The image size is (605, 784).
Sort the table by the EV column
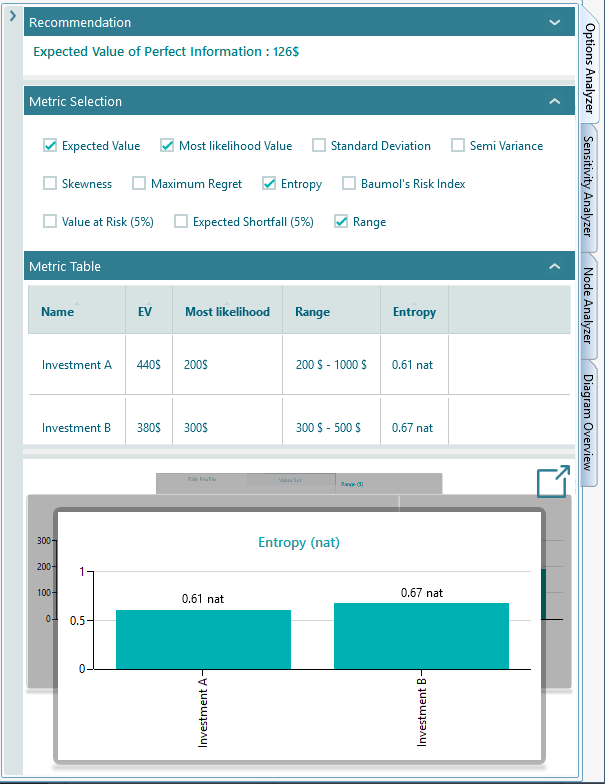[145, 311]
